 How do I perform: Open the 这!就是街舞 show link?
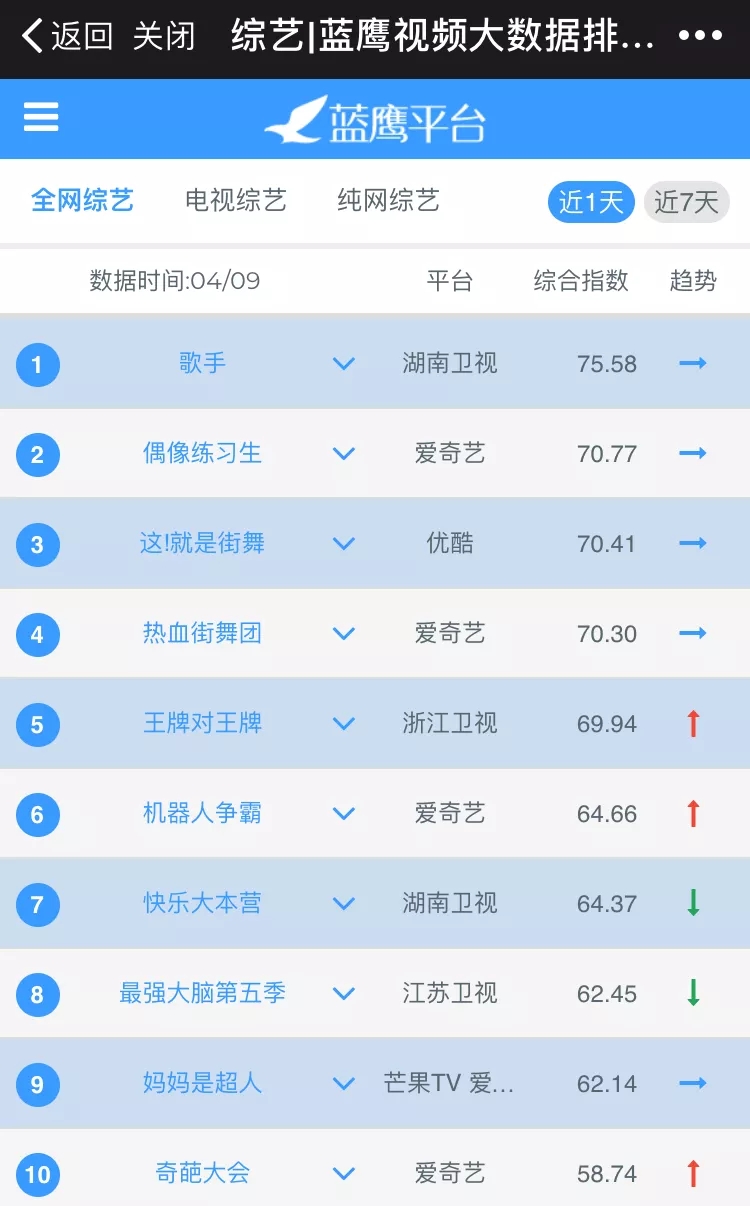point(202,543)
